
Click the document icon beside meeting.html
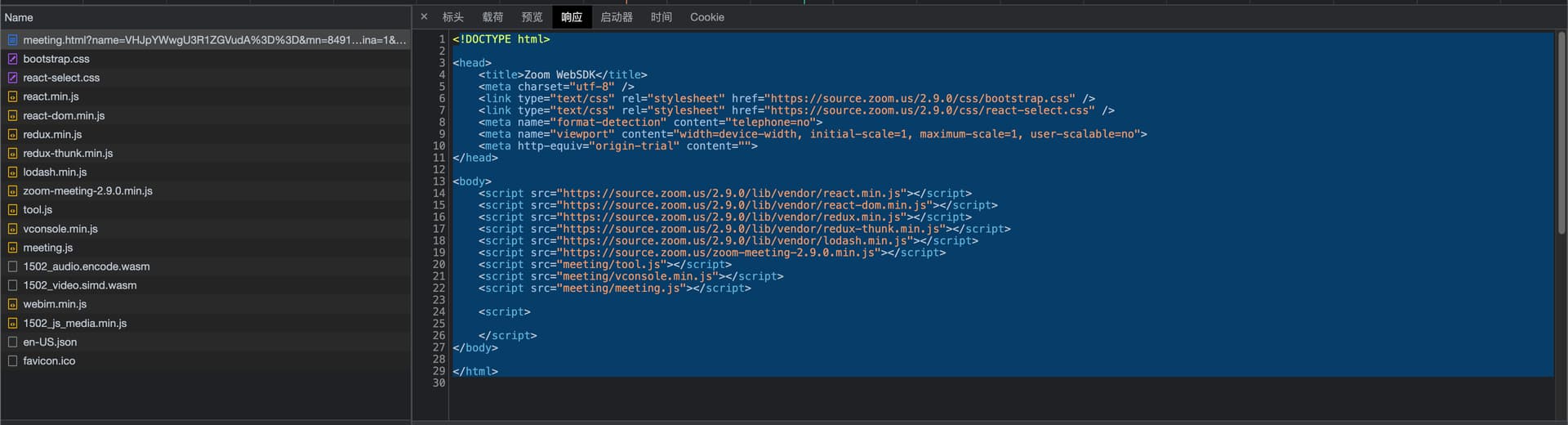(x=12, y=39)
